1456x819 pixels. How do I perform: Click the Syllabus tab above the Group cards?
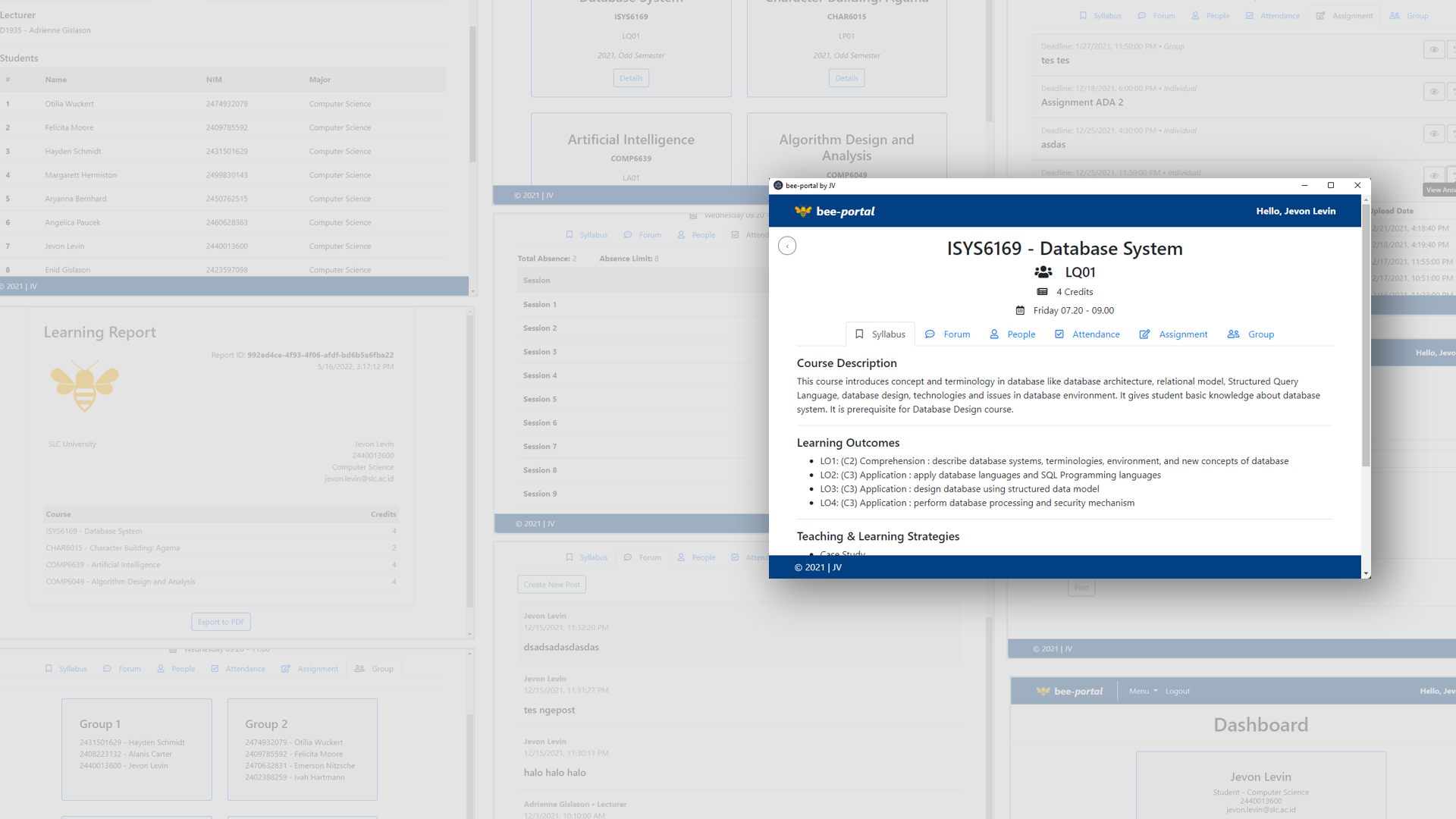[x=65, y=669]
